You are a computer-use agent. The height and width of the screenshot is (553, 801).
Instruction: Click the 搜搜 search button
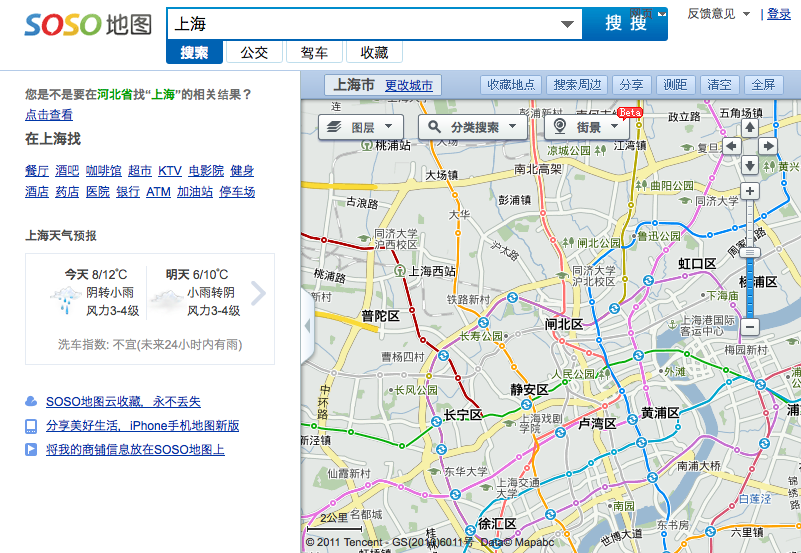pyautogui.click(x=626, y=23)
